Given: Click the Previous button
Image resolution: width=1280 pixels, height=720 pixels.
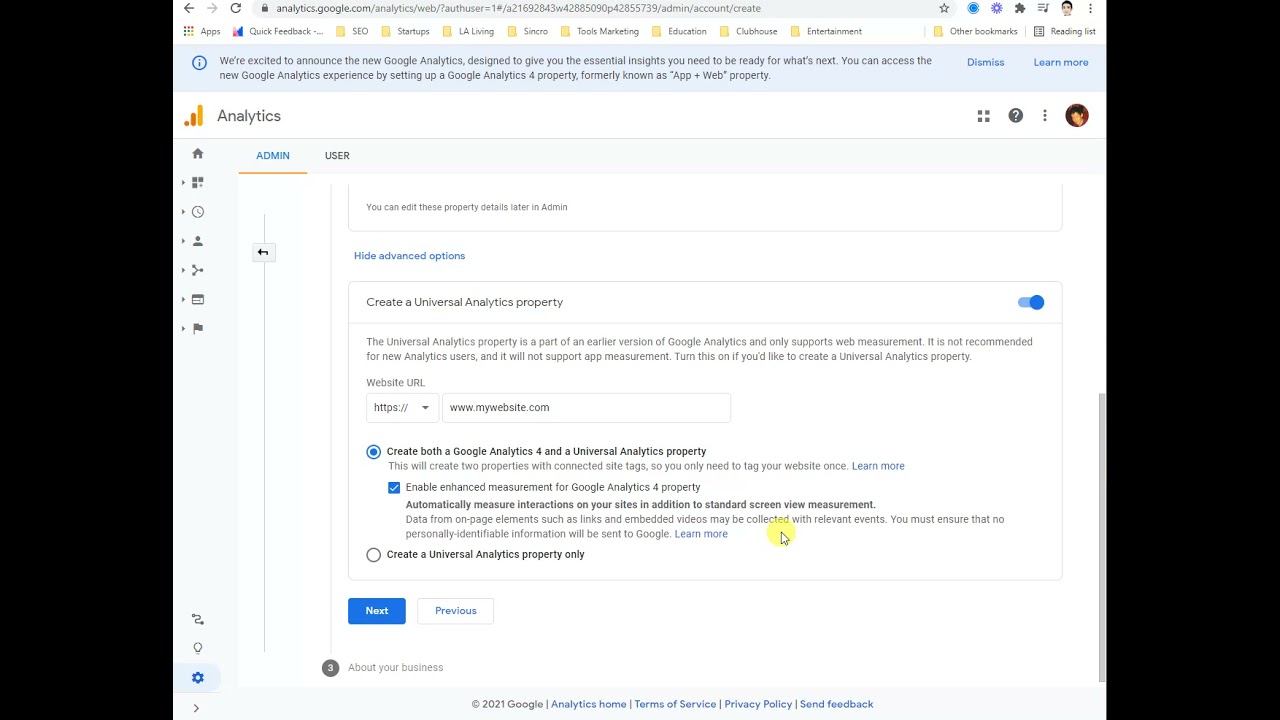Looking at the screenshot, I should pyautogui.click(x=456, y=611).
